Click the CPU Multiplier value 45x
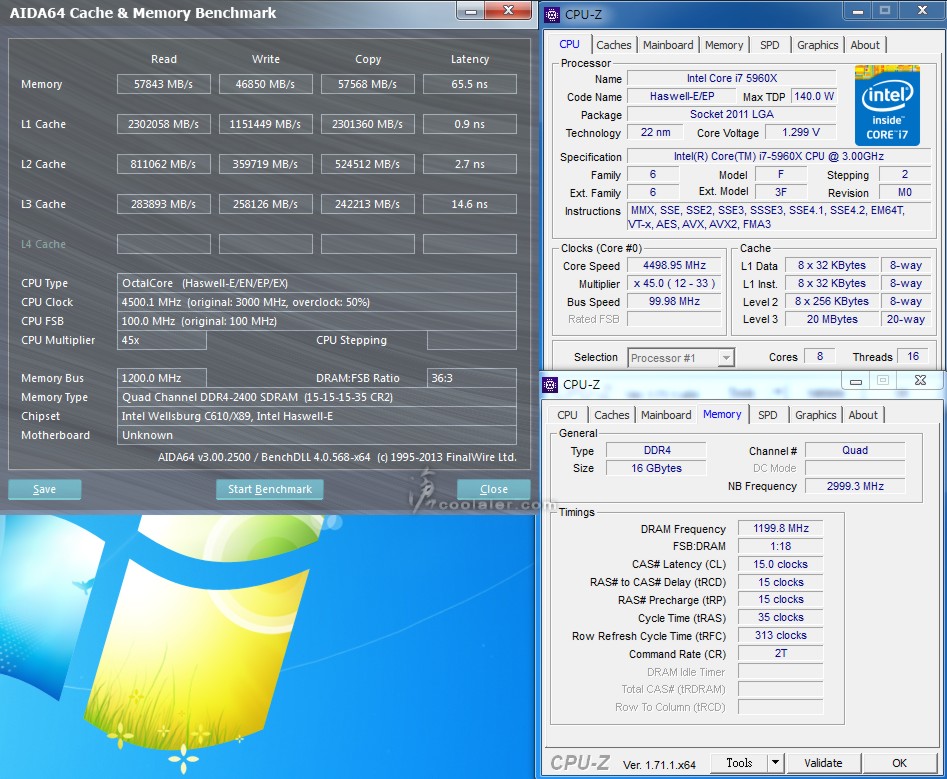This screenshot has width=947, height=779. [162, 340]
